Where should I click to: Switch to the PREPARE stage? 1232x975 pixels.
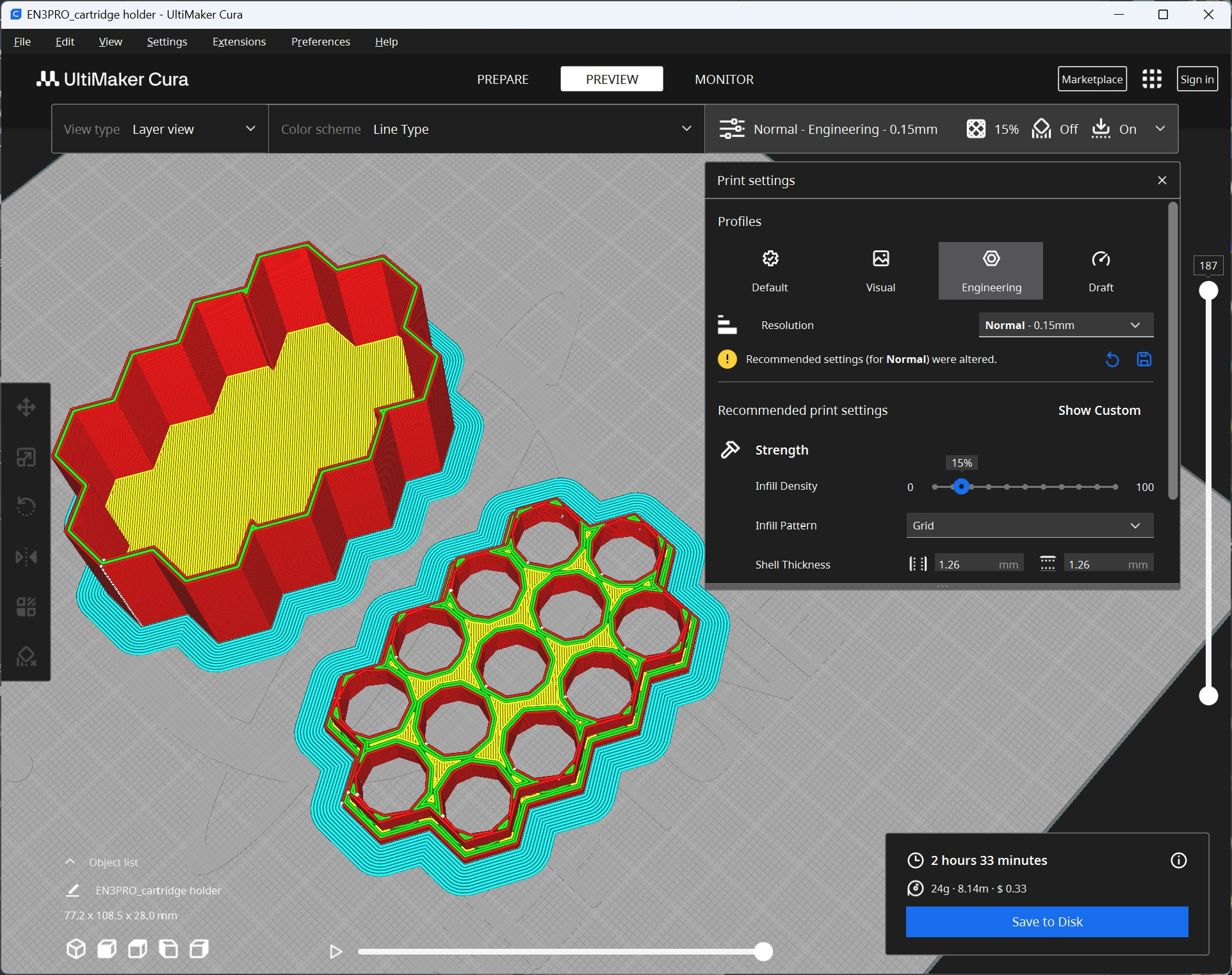pos(503,79)
